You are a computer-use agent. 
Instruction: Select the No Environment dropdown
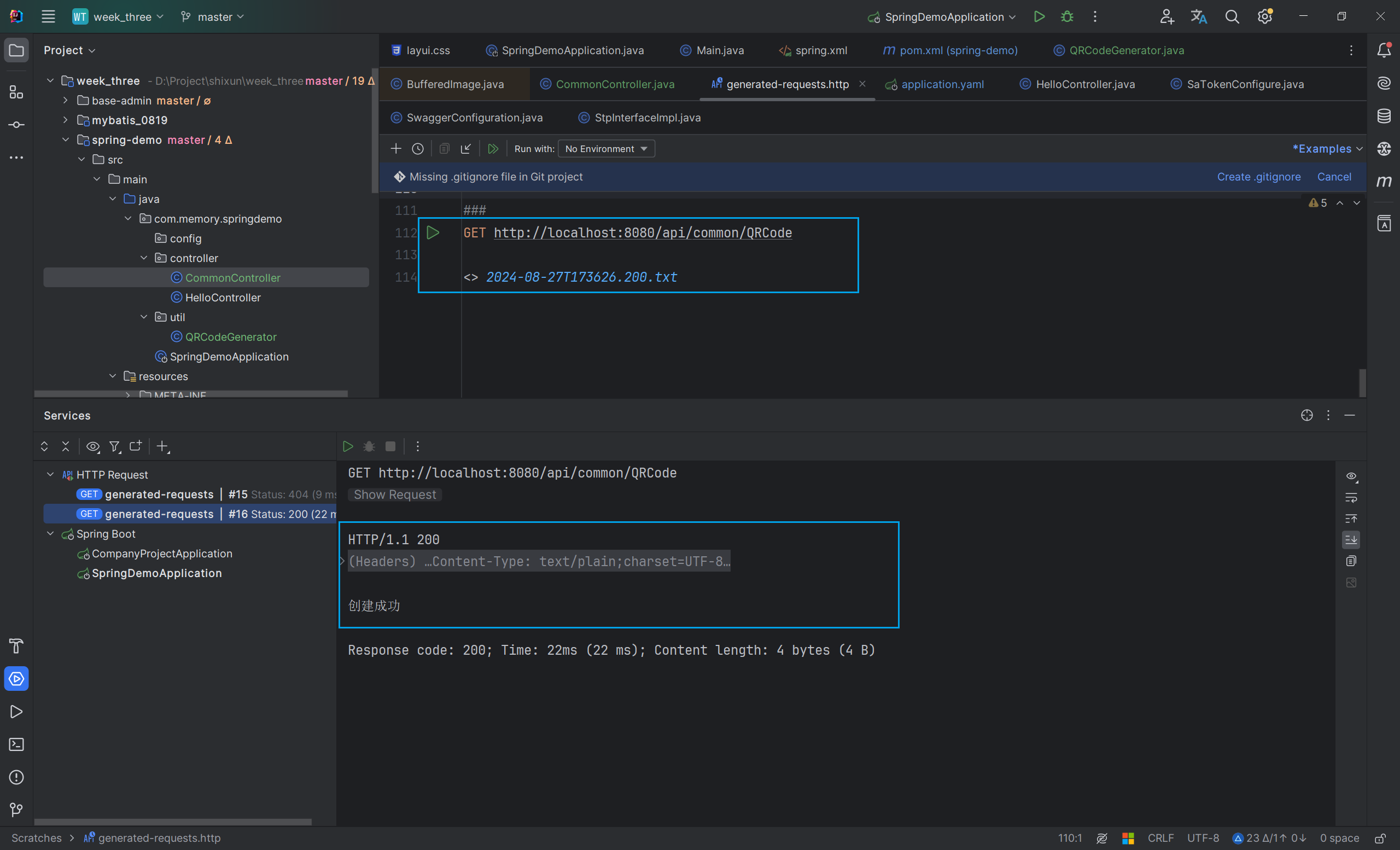(x=604, y=148)
